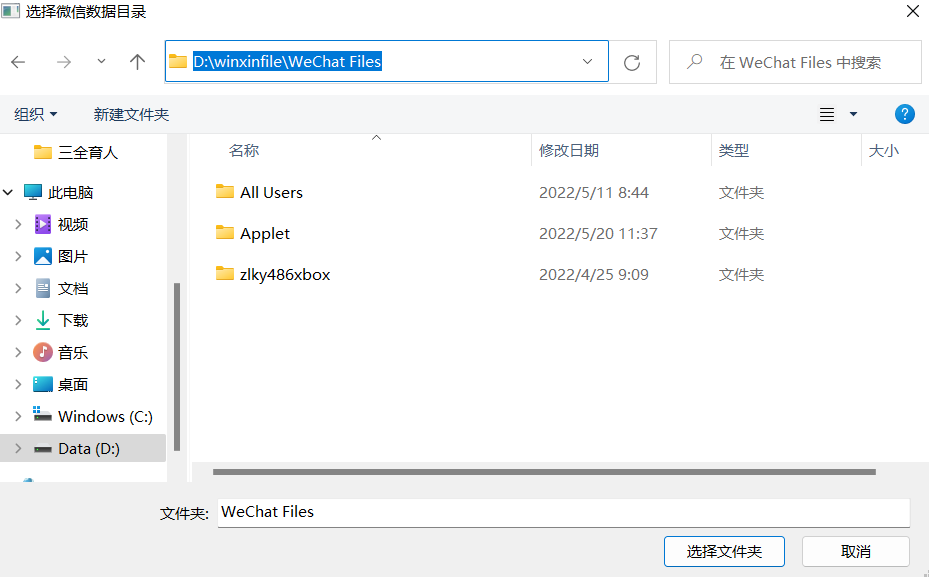
Task: Go back with the left arrow
Action: pyautogui.click(x=18, y=62)
